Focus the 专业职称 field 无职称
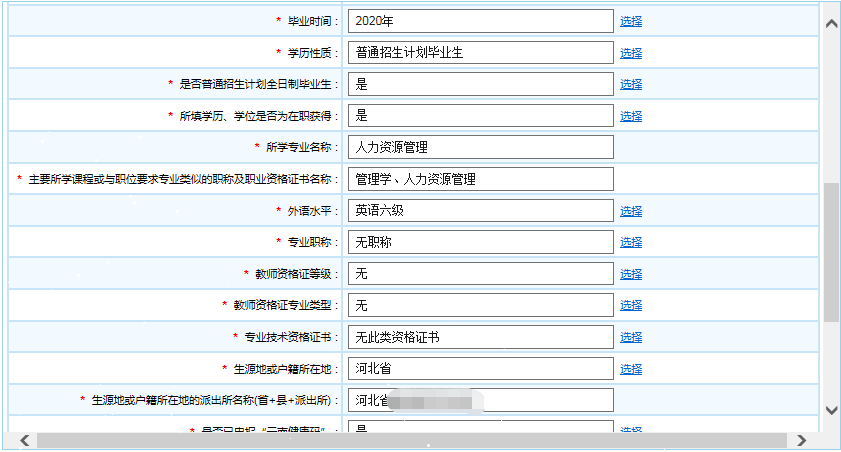Screen dimensions: 841x452 pos(481,242)
